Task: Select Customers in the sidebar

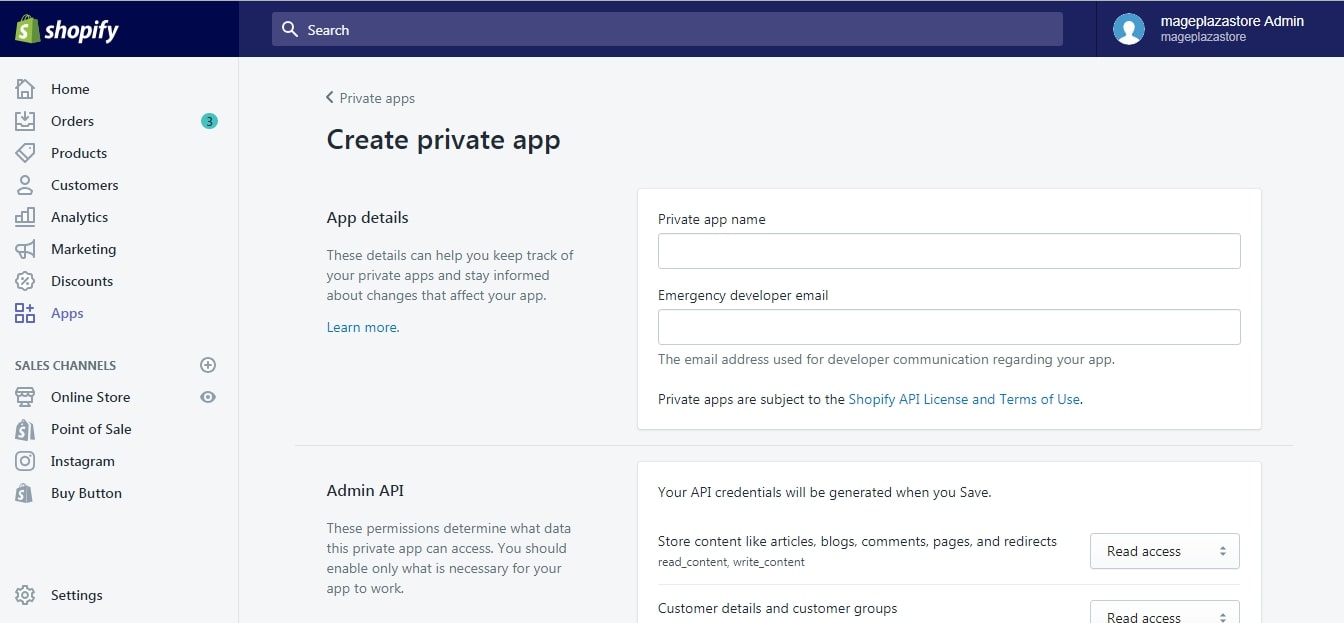Action: coord(84,185)
